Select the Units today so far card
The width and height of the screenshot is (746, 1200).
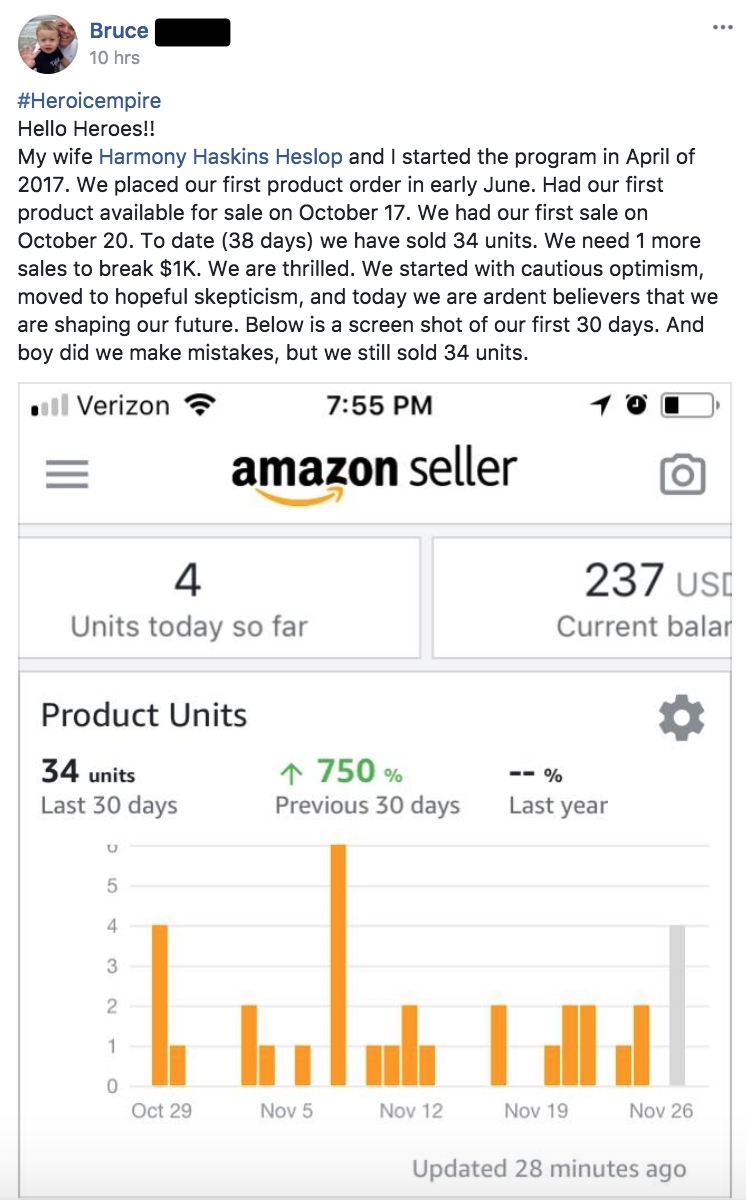pos(219,598)
